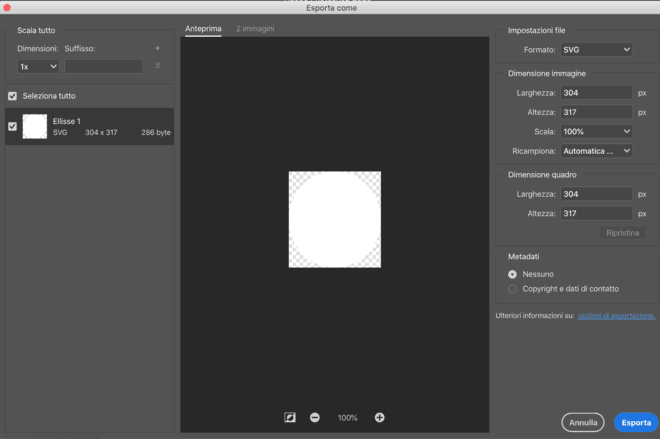
Task: Choose Copyright e dati di contatto radio
Action: click(513, 289)
